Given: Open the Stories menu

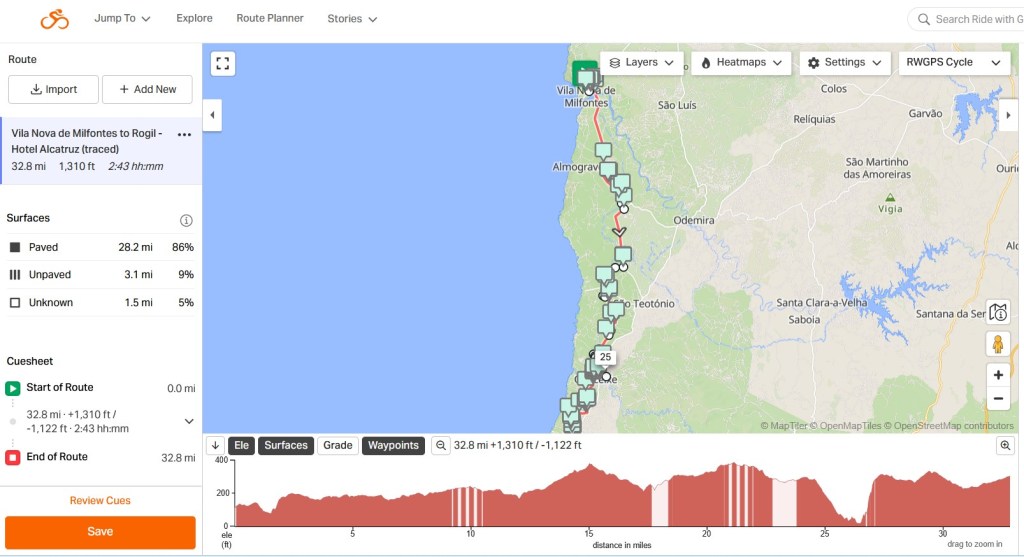Looking at the screenshot, I should click(352, 18).
